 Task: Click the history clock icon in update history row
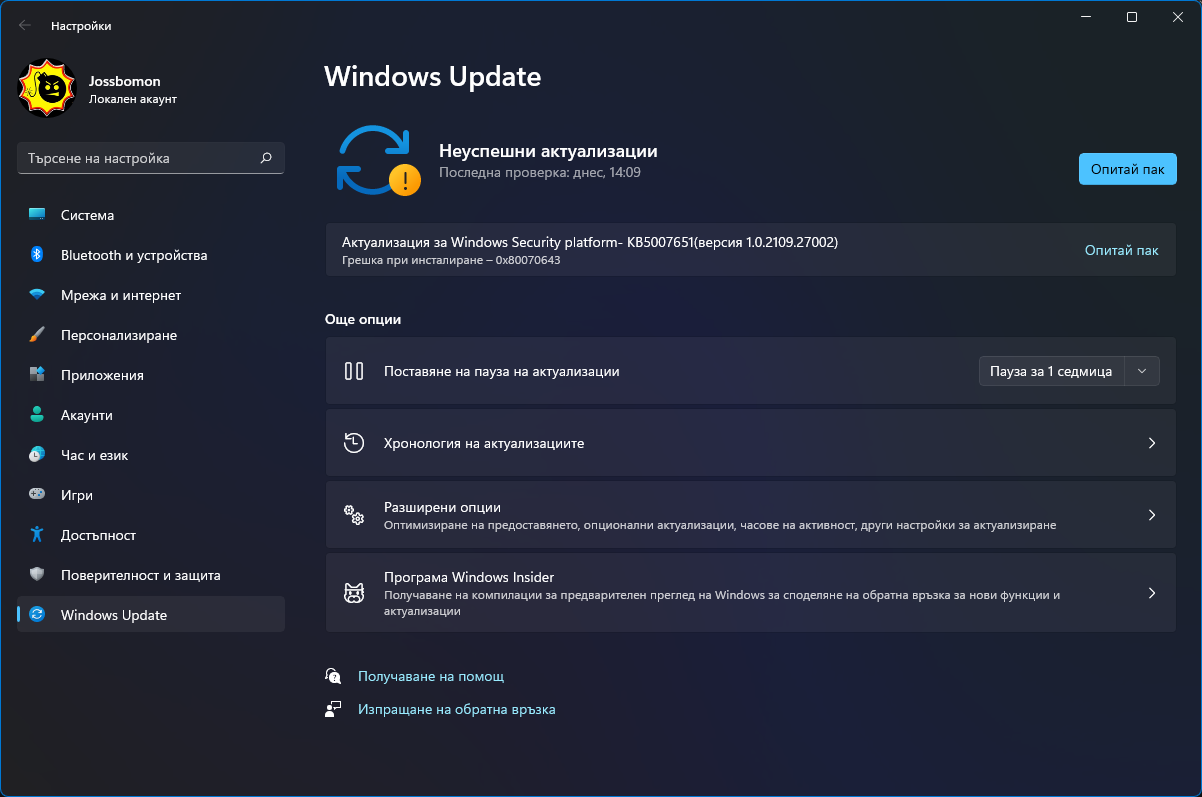click(x=354, y=443)
